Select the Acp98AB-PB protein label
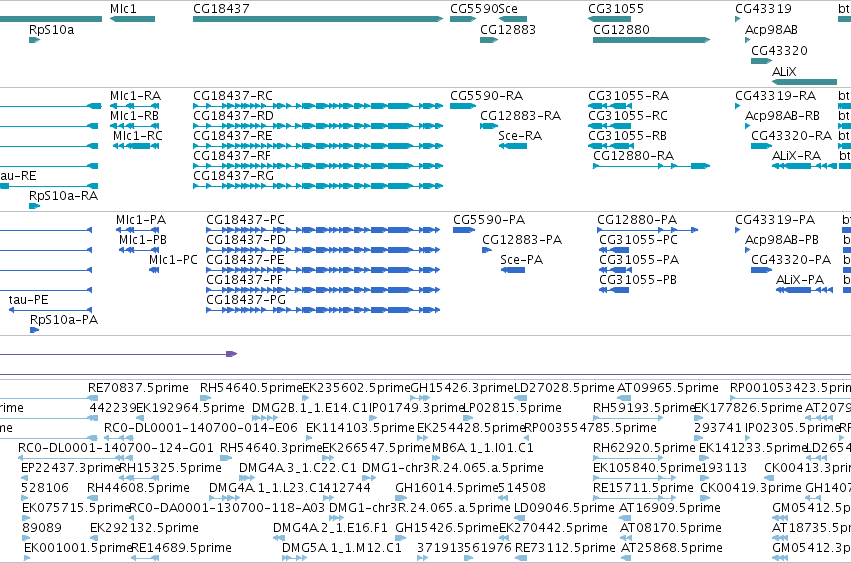The height and width of the screenshot is (563, 851). pos(782,240)
